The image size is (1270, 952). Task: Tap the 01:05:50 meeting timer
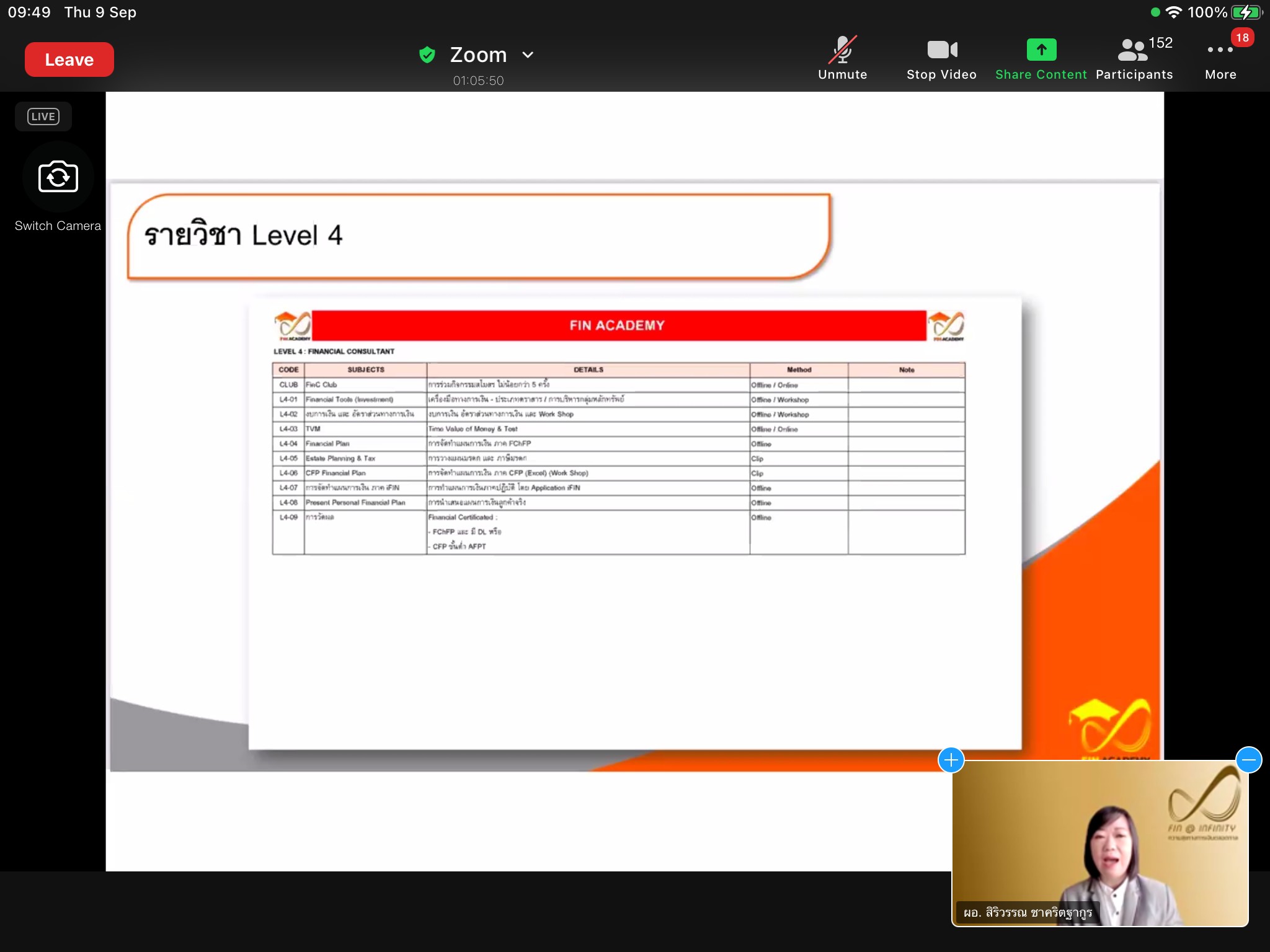pos(478,81)
